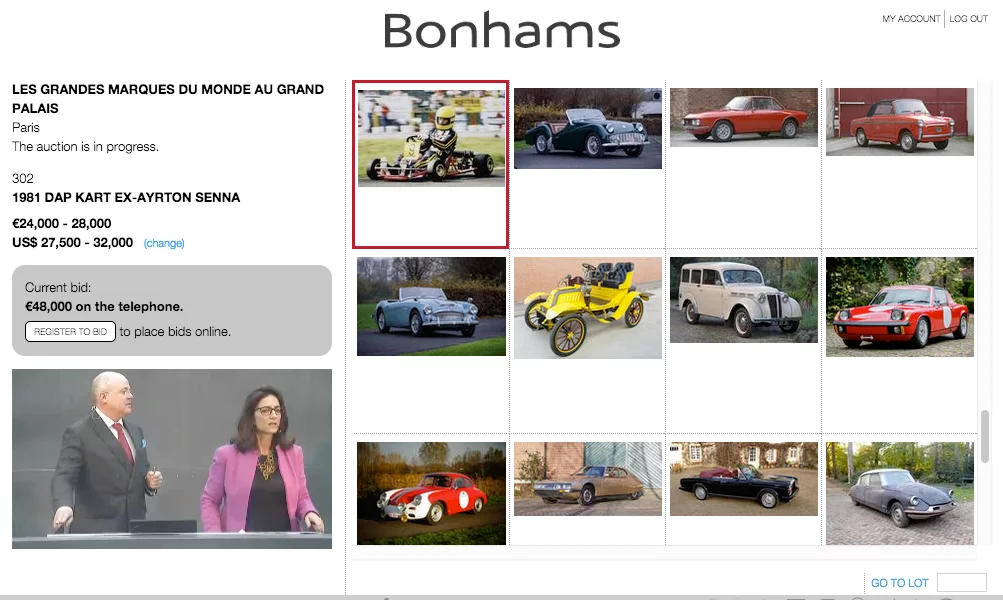This screenshot has height=600, width=1003.
Task: Select the red rally Porsche 356 thumbnail
Action: 430,492
